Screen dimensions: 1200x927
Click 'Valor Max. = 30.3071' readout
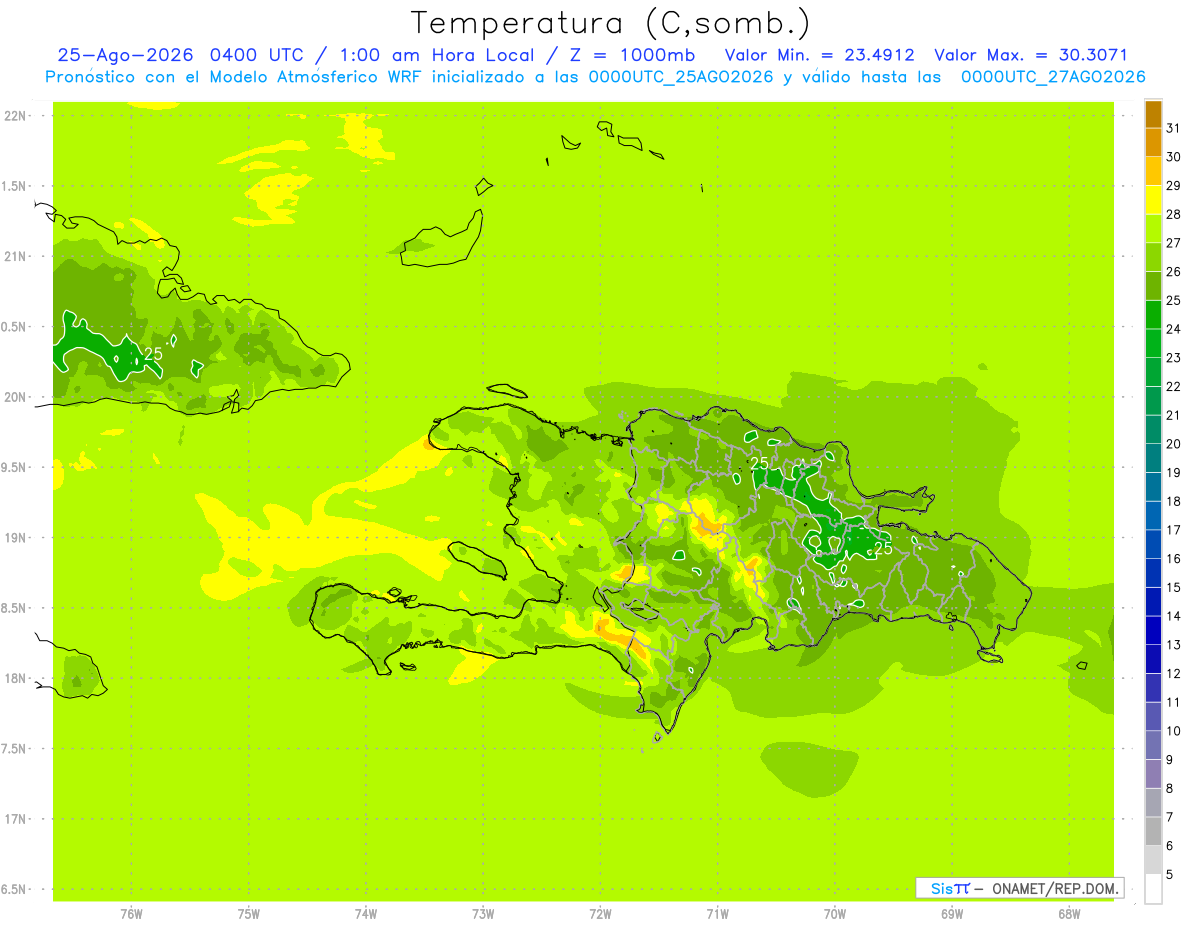pos(1031,55)
